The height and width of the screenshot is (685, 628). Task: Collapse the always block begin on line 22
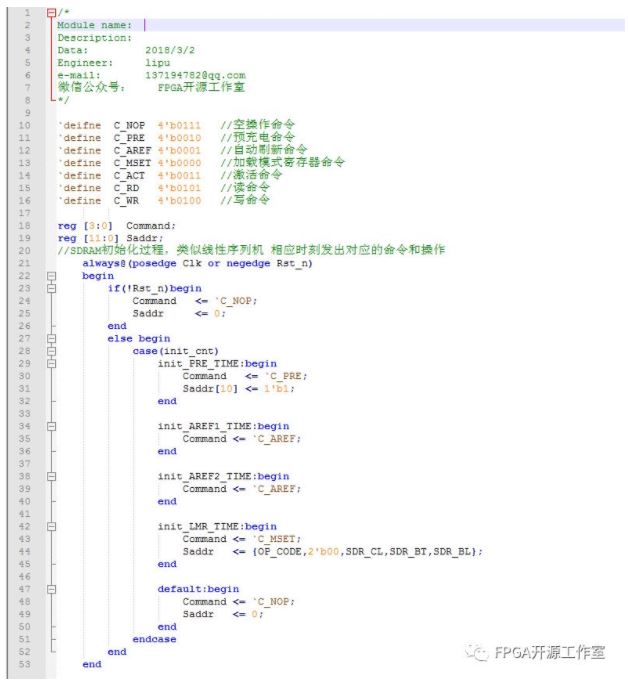click(52, 275)
